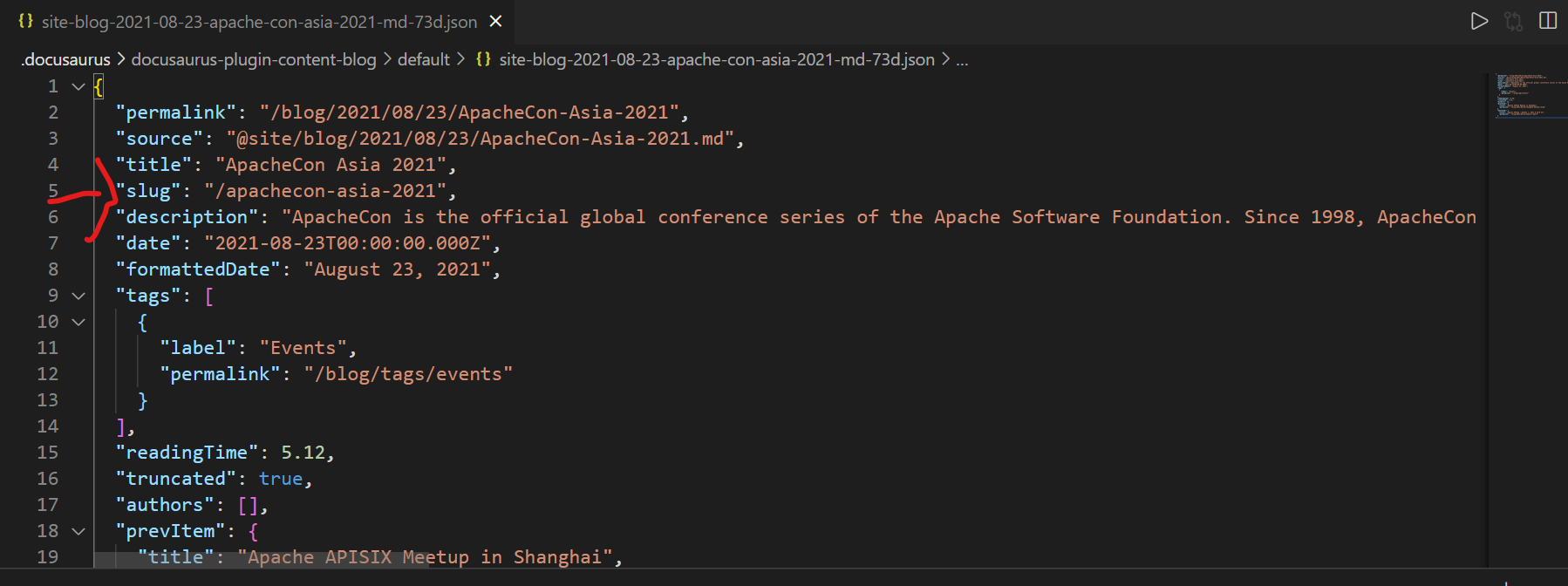Click the Run Code play icon
Viewport: 1568px width, 586px height.
tap(1479, 21)
